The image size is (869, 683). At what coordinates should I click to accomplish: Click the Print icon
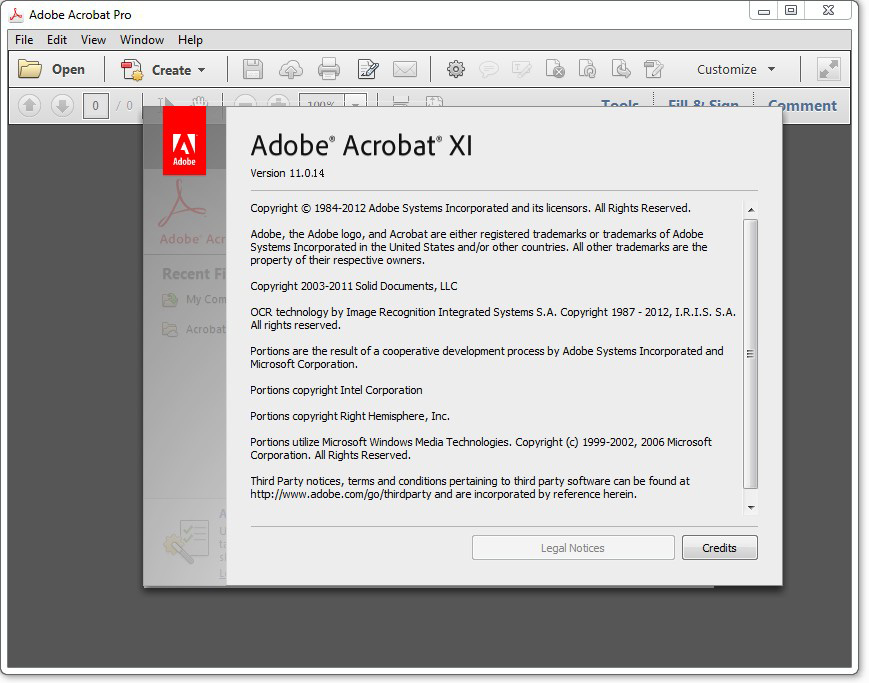(x=329, y=69)
